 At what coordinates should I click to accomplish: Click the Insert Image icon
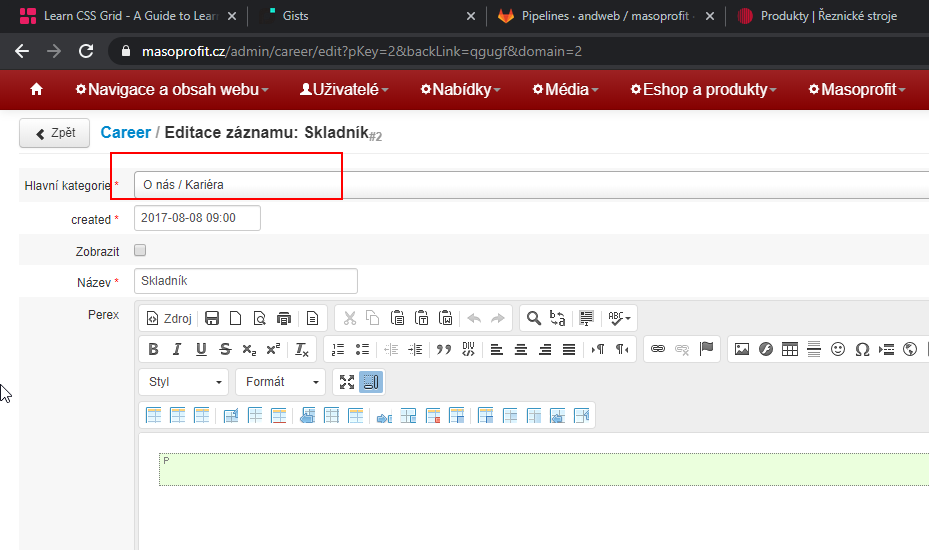tap(742, 349)
